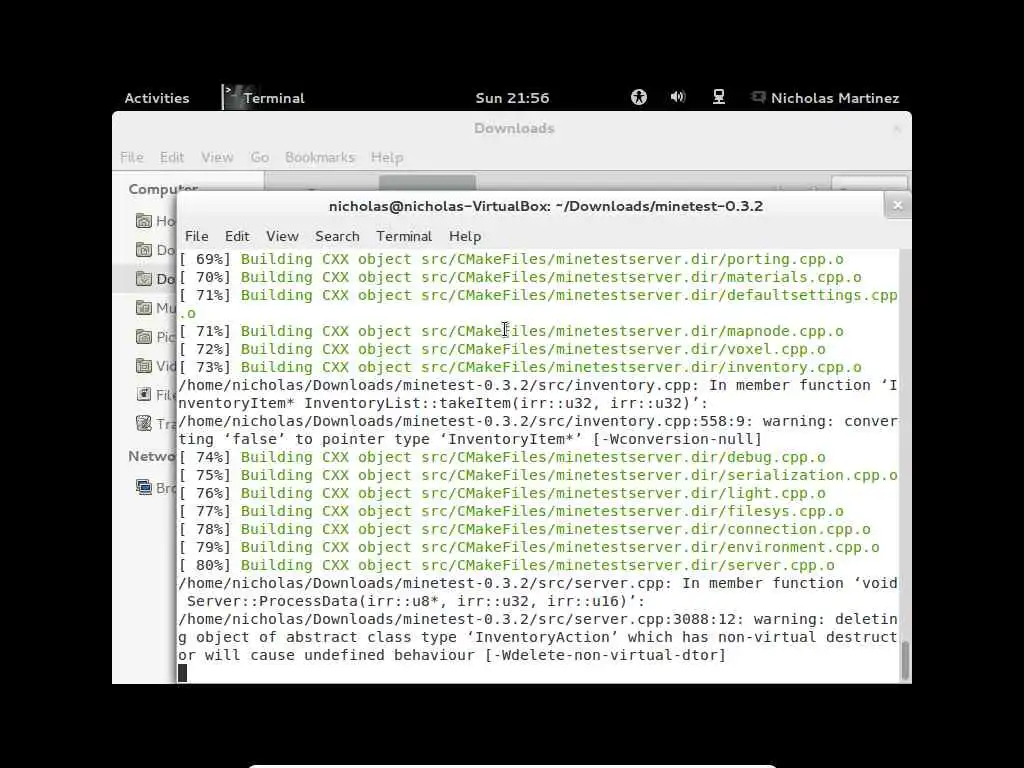Click the line building light.cpp.o
The width and height of the screenshot is (1024, 768).
coord(502,494)
